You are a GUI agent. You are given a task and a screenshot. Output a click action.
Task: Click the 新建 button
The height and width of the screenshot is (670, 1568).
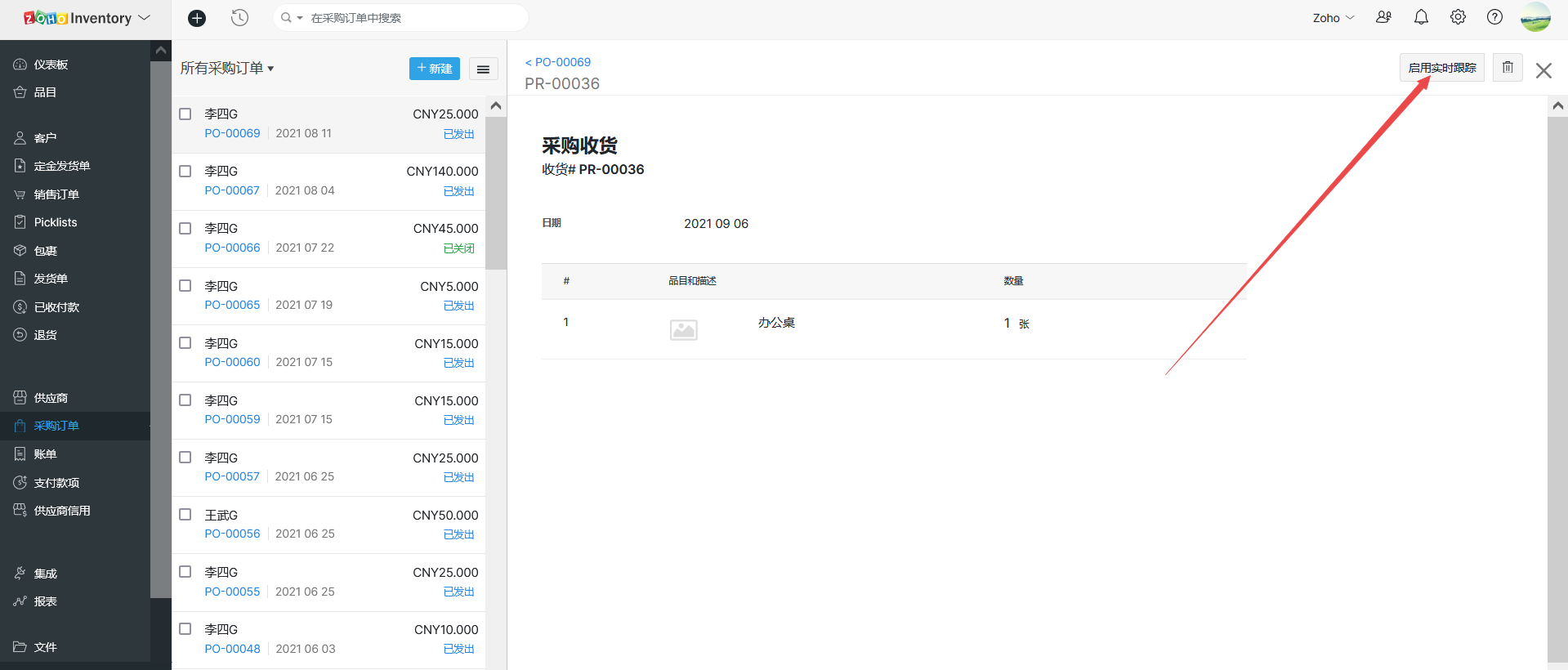[434, 69]
